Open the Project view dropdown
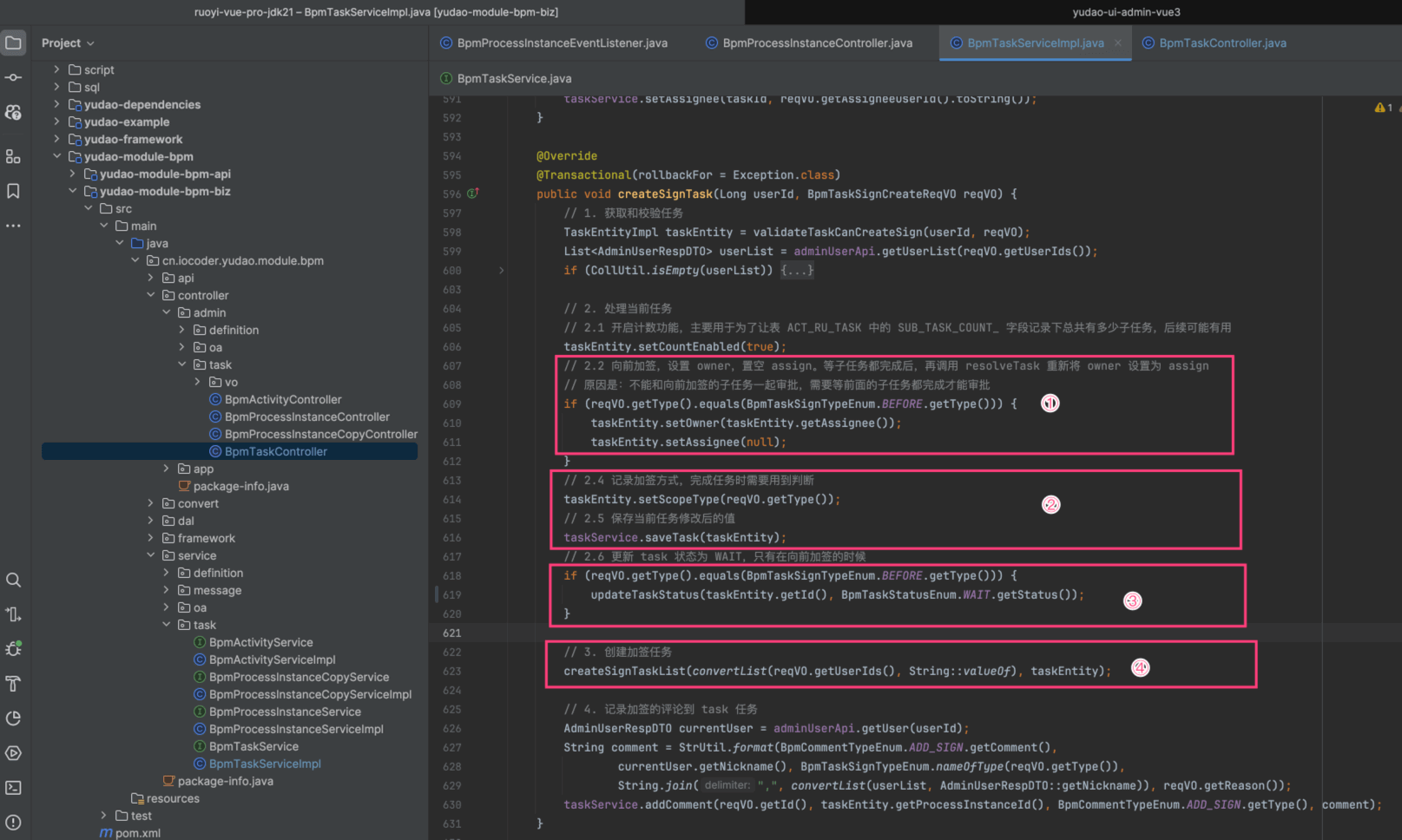The image size is (1402, 840). click(x=68, y=43)
